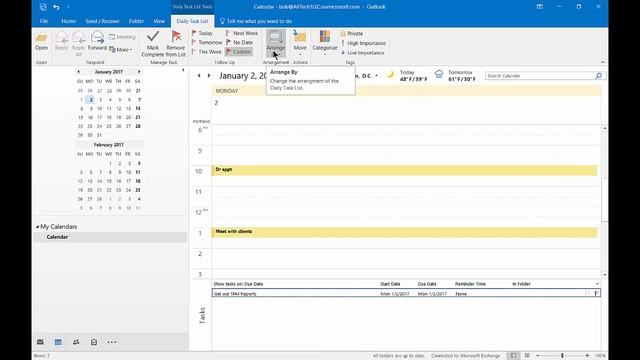Click the search magnifier icon

599,76
